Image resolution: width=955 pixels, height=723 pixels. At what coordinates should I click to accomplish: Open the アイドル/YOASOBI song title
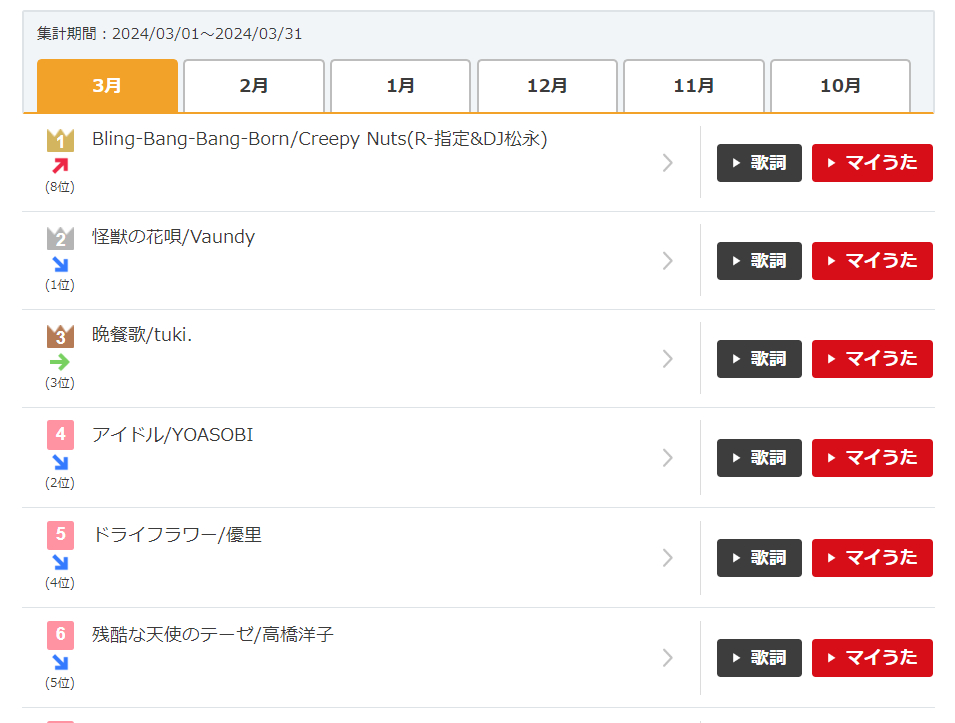(172, 435)
